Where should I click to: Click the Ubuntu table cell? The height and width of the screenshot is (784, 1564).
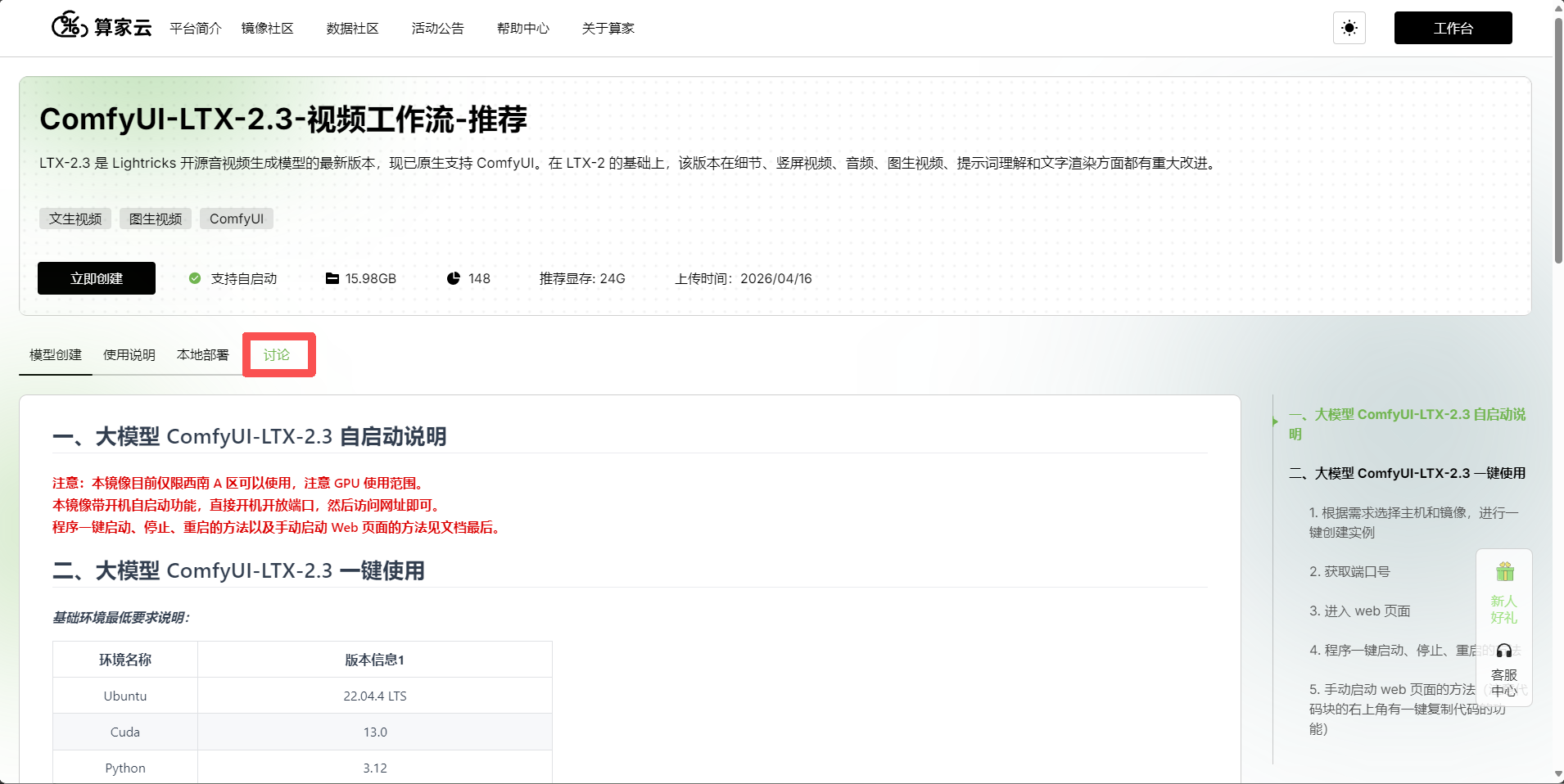(x=125, y=696)
